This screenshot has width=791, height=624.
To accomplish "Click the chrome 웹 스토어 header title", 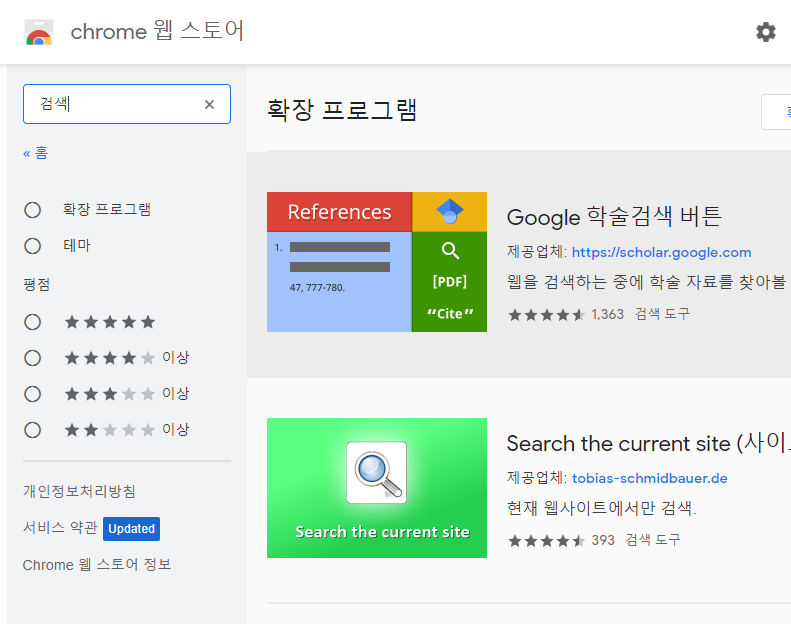I will pos(157,31).
